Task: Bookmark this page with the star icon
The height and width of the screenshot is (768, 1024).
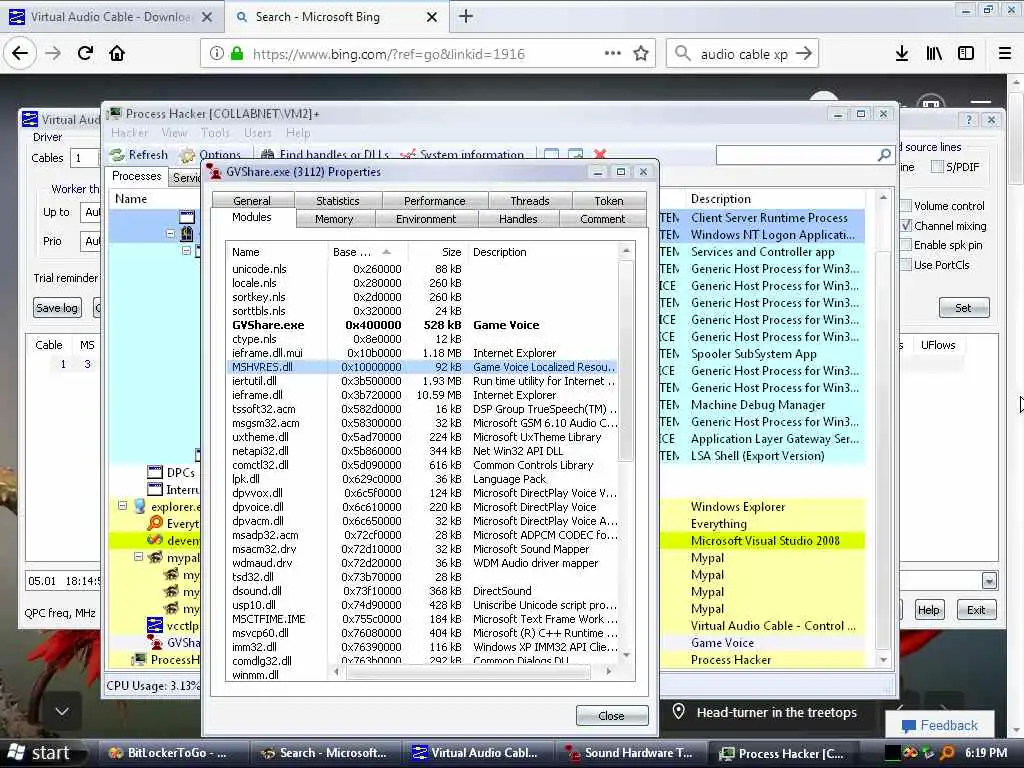Action: tap(641, 54)
